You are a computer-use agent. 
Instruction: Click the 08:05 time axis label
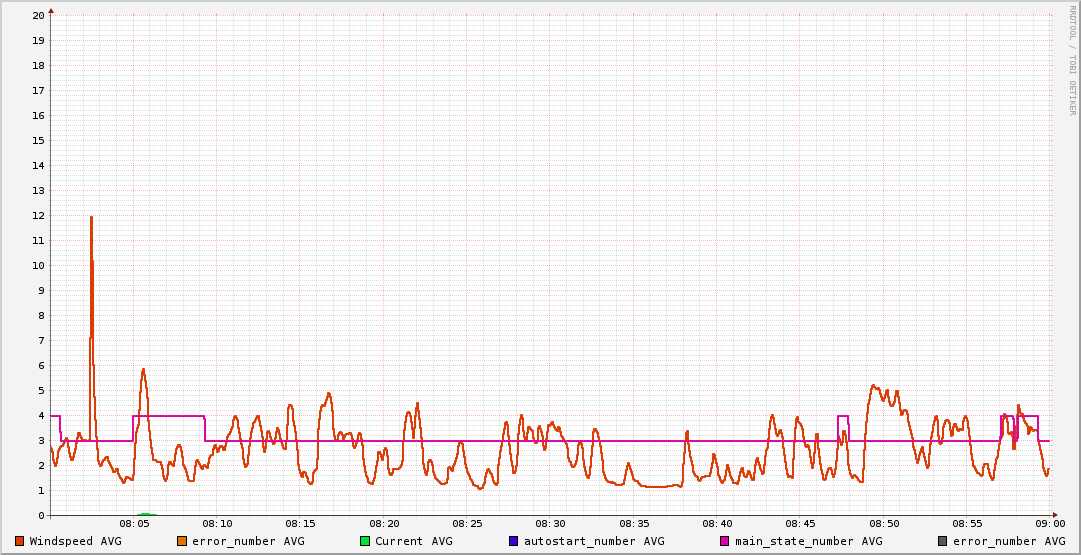tap(134, 523)
